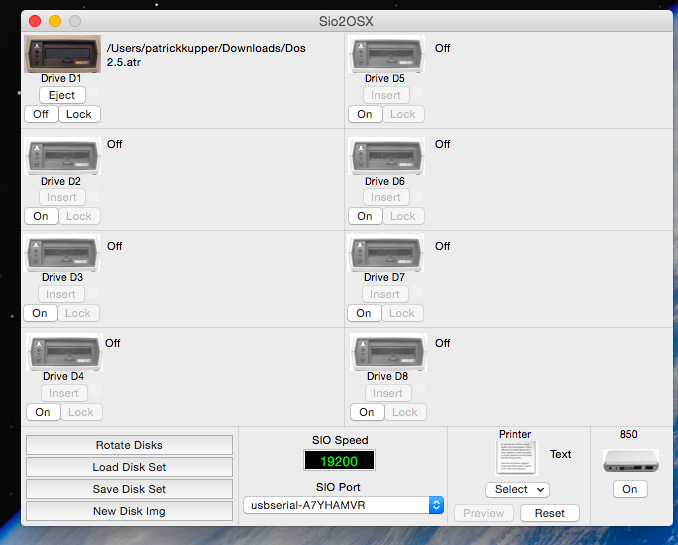This screenshot has height=545, width=678.
Task: Reset the printer output
Action: pos(550,513)
